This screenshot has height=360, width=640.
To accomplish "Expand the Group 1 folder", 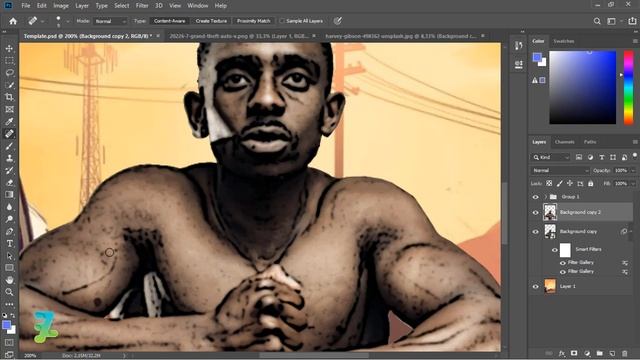I will [545, 197].
